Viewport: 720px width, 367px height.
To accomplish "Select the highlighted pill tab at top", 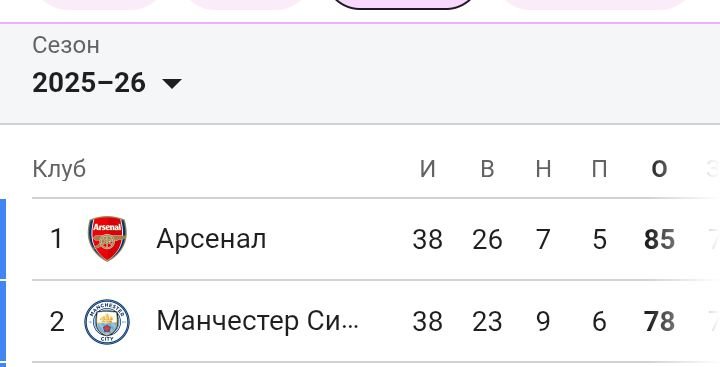I will [403, 5].
